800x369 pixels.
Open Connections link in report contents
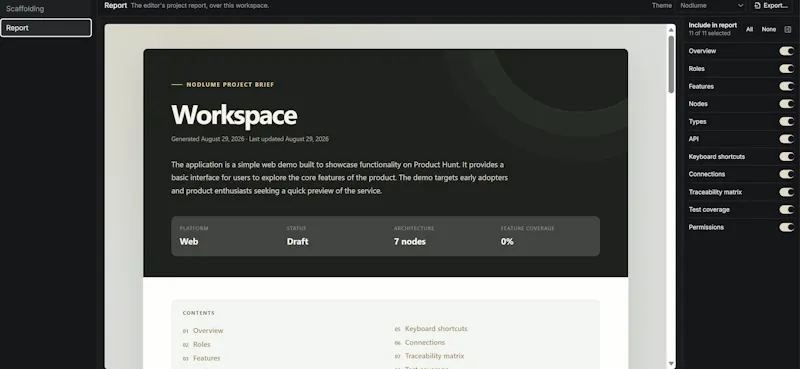pyautogui.click(x=425, y=342)
